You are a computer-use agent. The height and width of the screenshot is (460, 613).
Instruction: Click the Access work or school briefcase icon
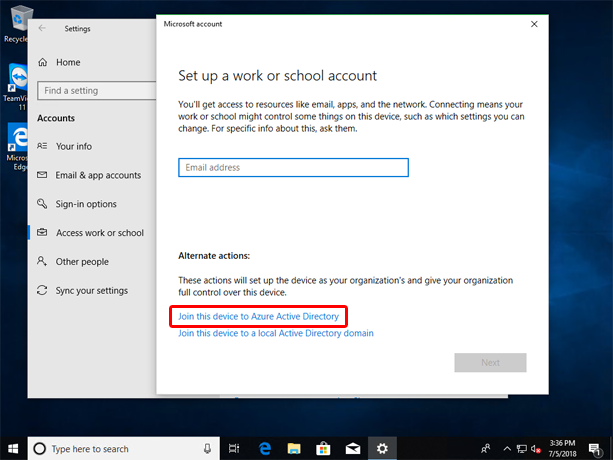pos(42,233)
